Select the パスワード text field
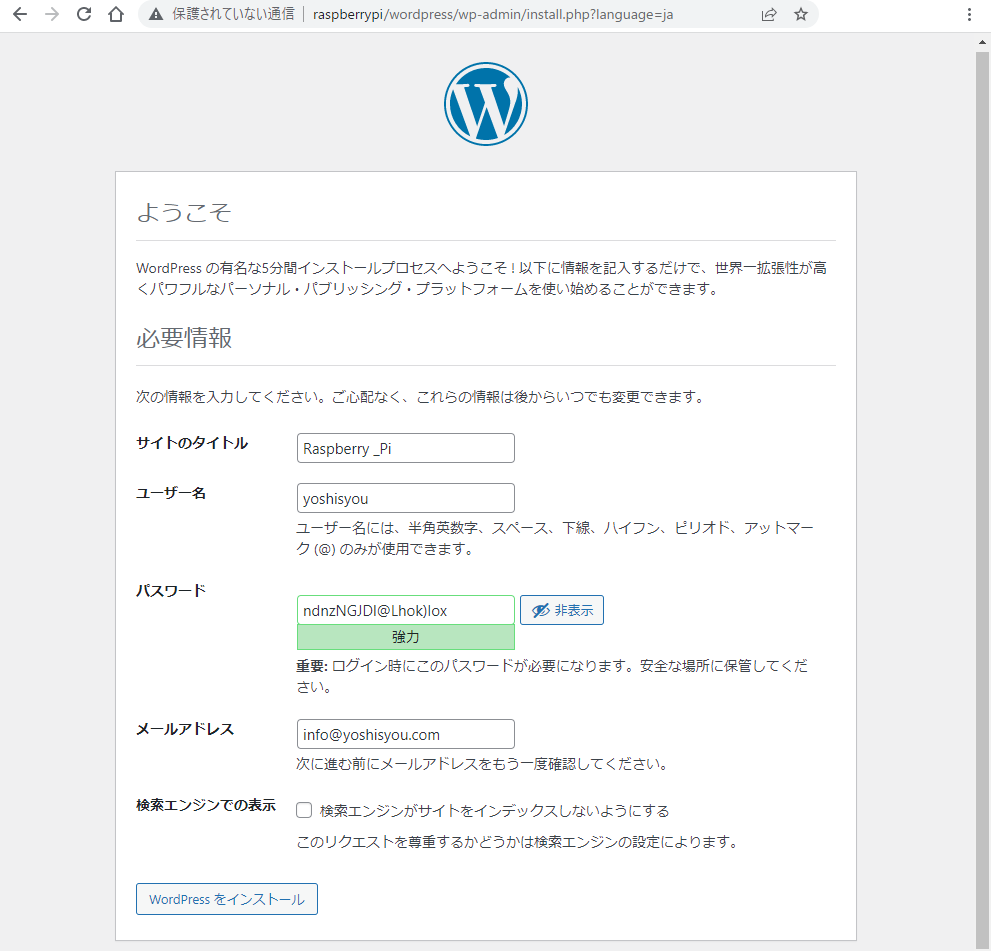Screen dimensions: 991x951 [x=405, y=610]
